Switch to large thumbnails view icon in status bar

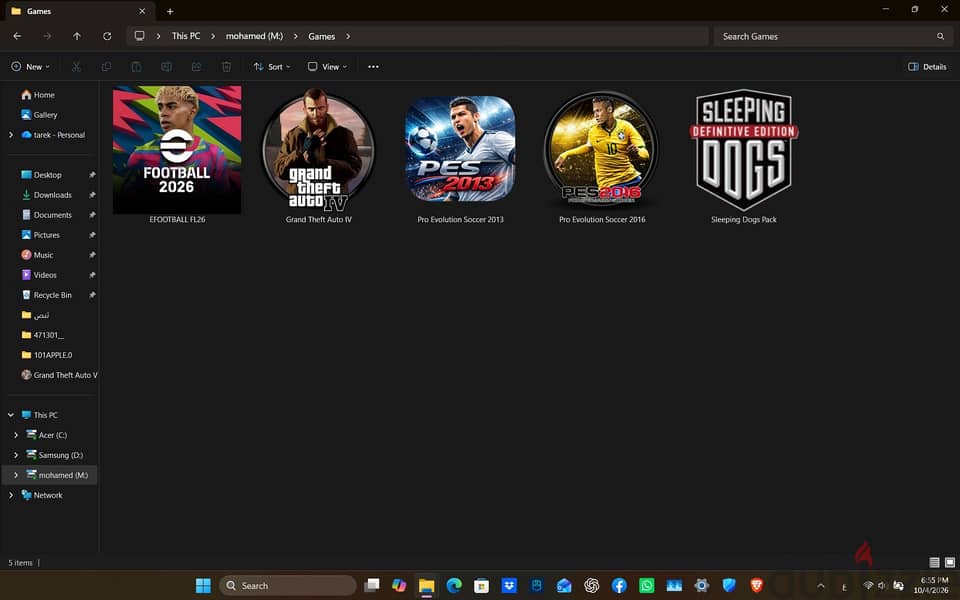950,562
